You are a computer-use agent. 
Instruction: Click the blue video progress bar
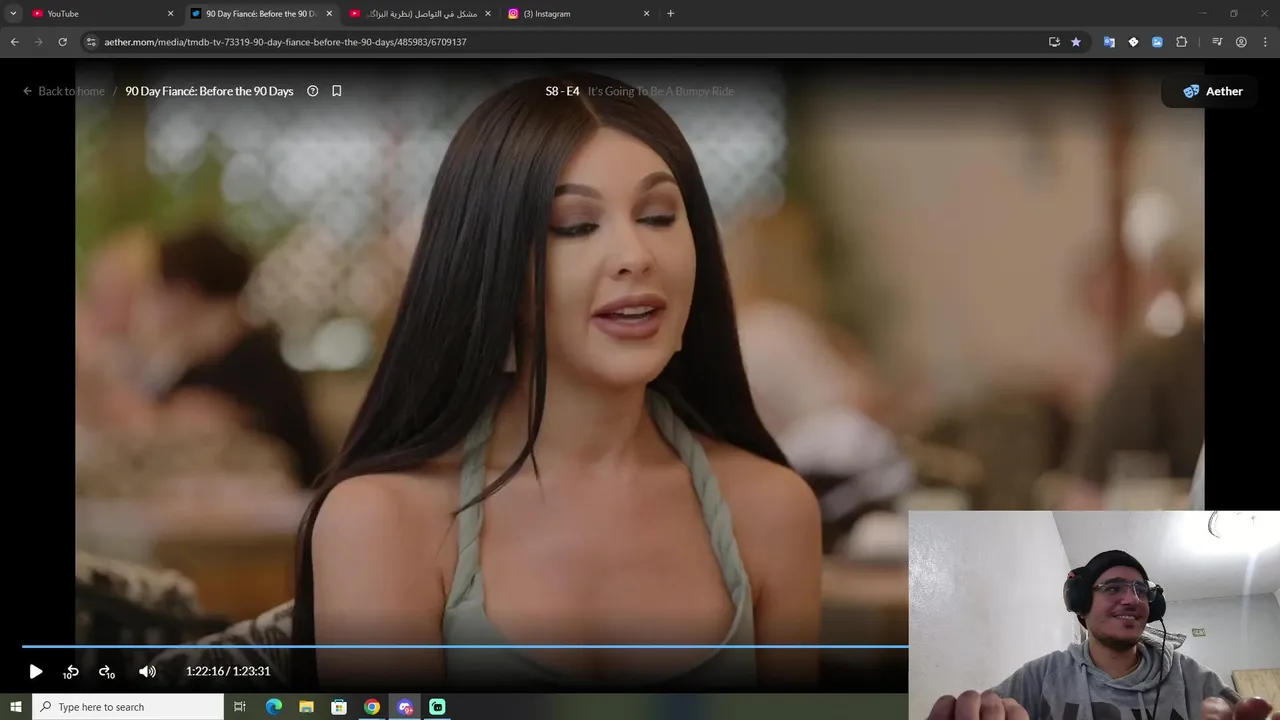(x=465, y=647)
